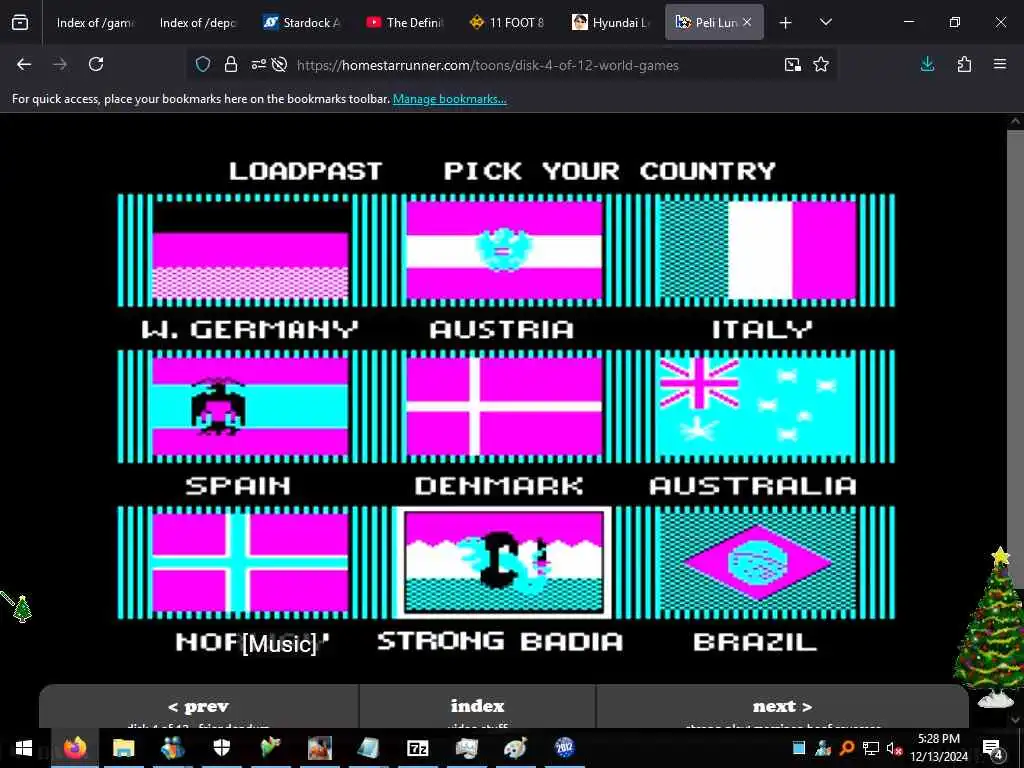This screenshot has height=768, width=1024.
Task: Open the Windows Start menu
Action: [x=24, y=748]
